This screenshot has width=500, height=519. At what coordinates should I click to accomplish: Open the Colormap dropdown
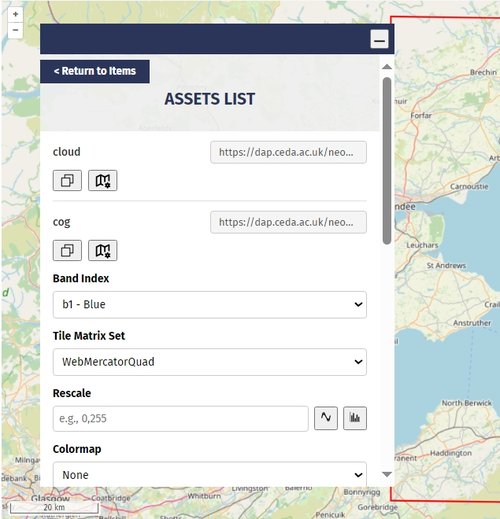[x=210, y=475]
